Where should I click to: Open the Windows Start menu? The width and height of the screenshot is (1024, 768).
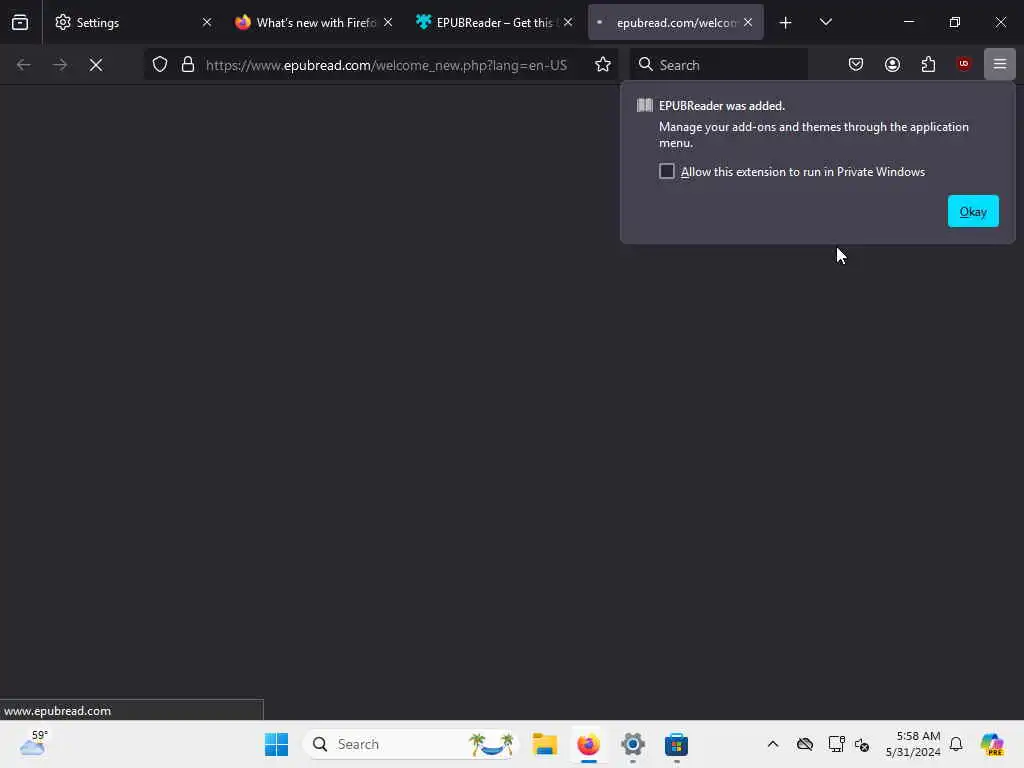[276, 744]
